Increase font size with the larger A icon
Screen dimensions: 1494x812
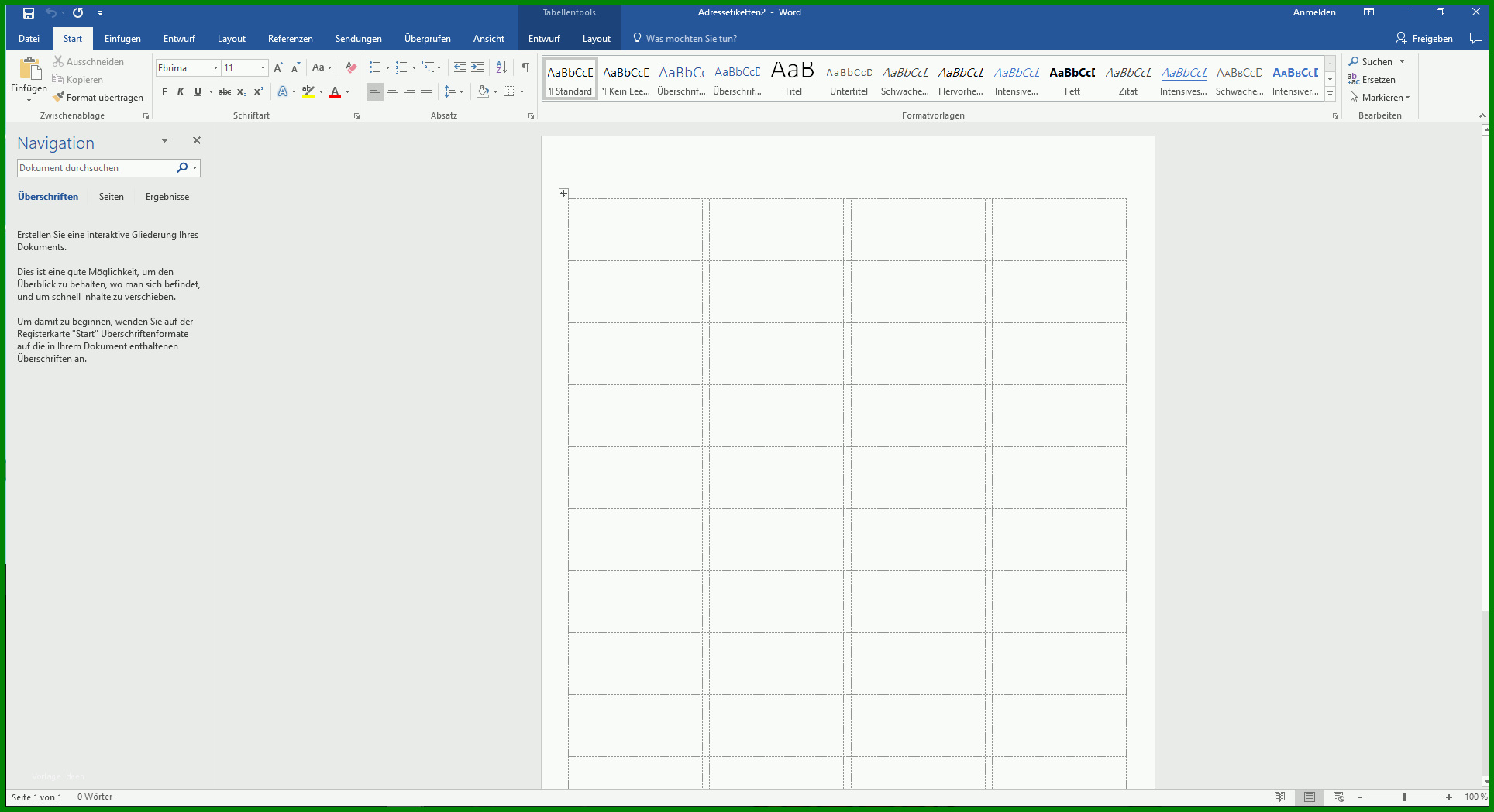[278, 67]
